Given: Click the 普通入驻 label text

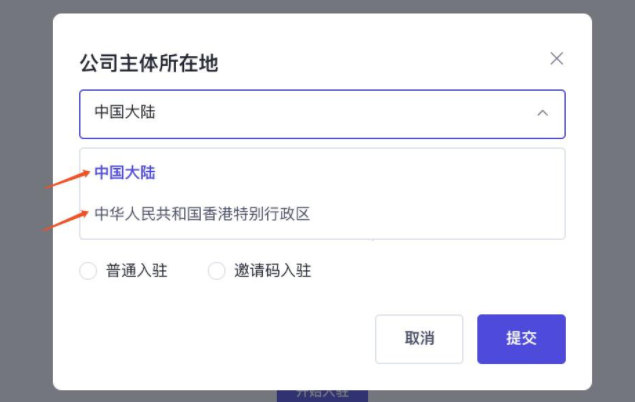Looking at the screenshot, I should coord(136,271).
